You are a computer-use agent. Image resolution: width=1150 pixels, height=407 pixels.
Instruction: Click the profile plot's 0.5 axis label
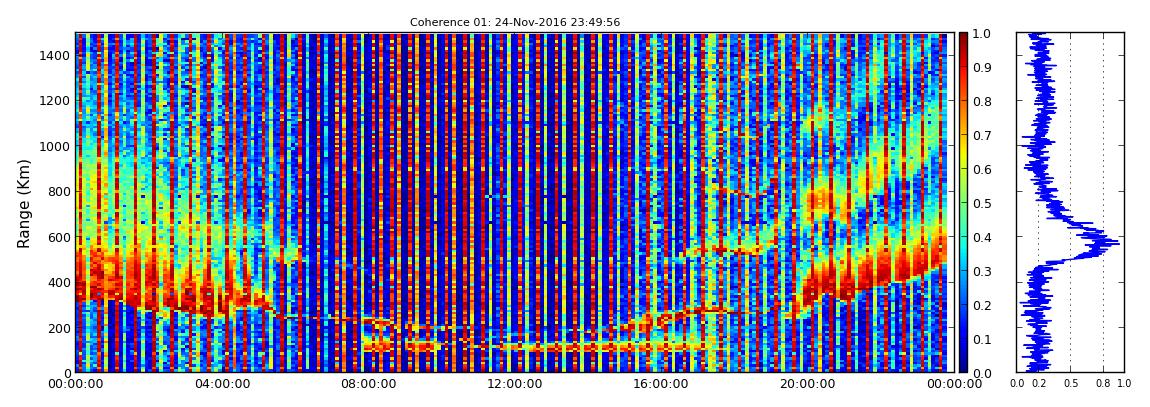pos(1071,384)
